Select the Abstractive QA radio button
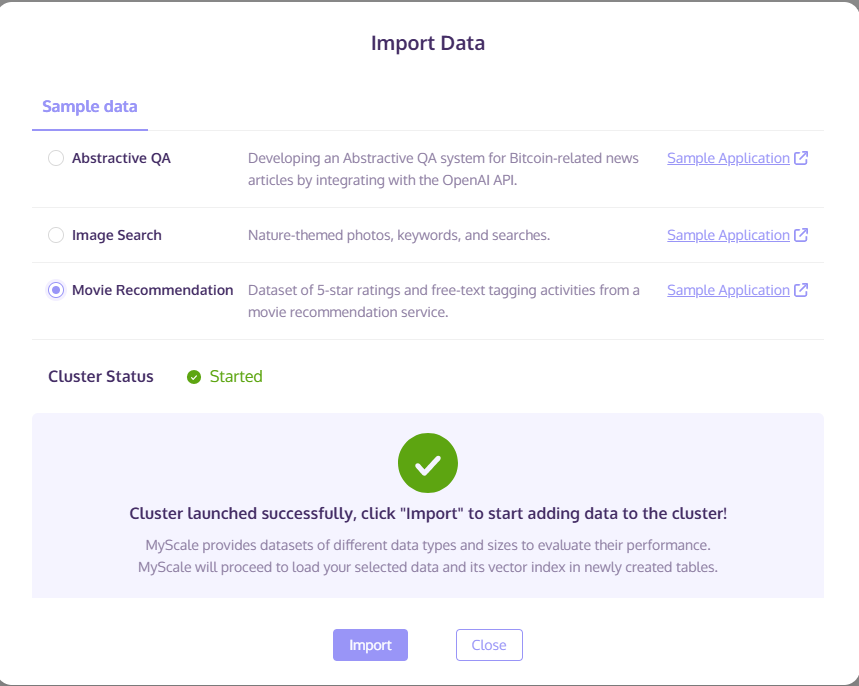Image resolution: width=859 pixels, height=686 pixels. pos(56,158)
